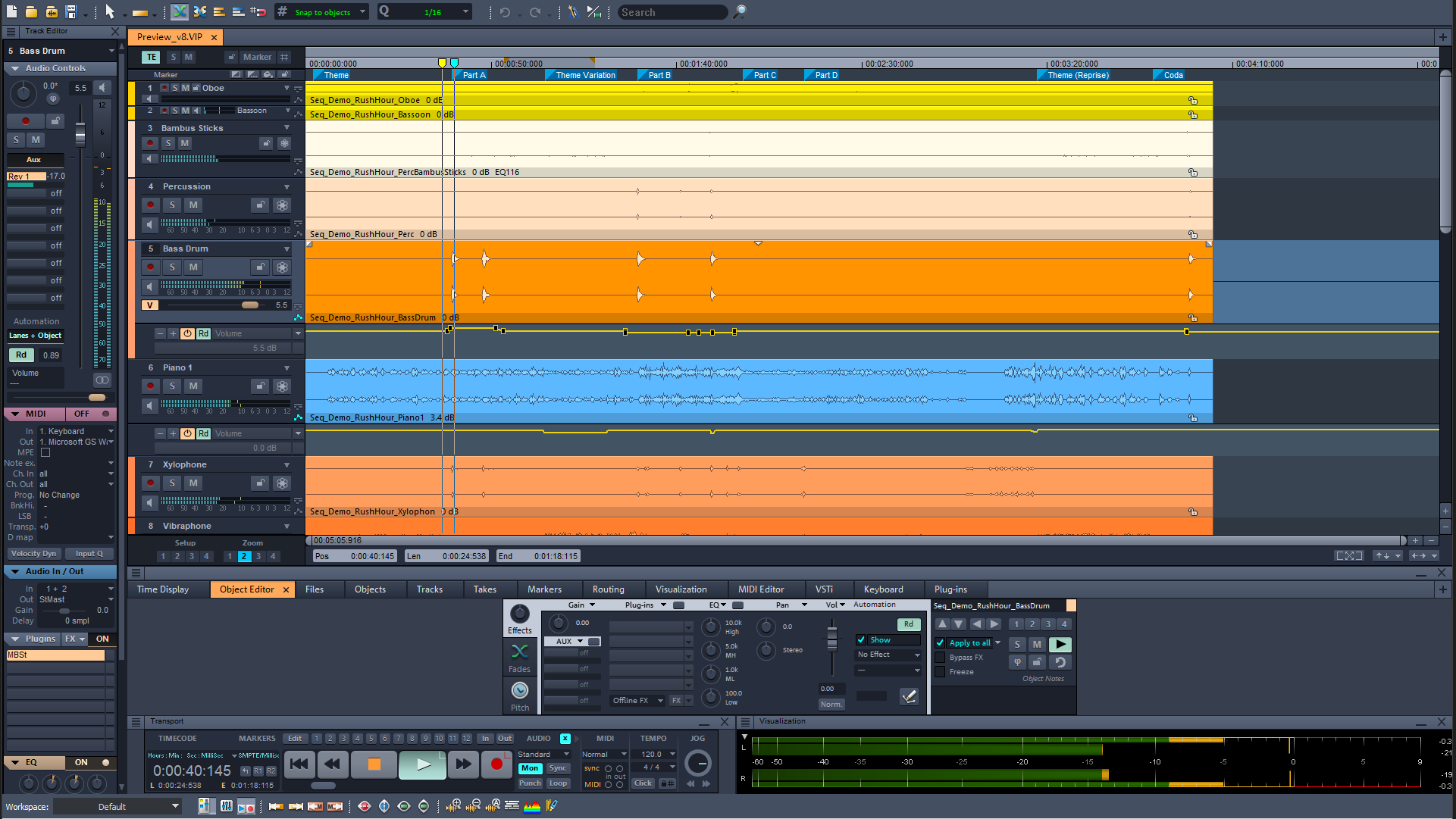Start playback with the transport Play button

click(423, 764)
